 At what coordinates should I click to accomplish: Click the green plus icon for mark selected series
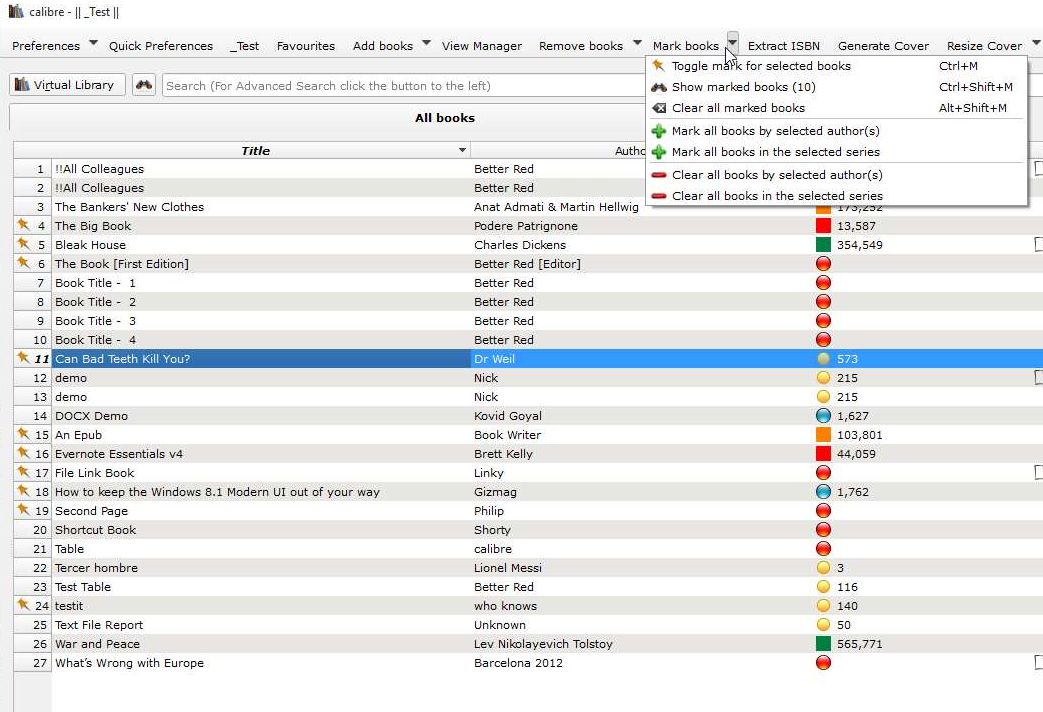pos(659,152)
